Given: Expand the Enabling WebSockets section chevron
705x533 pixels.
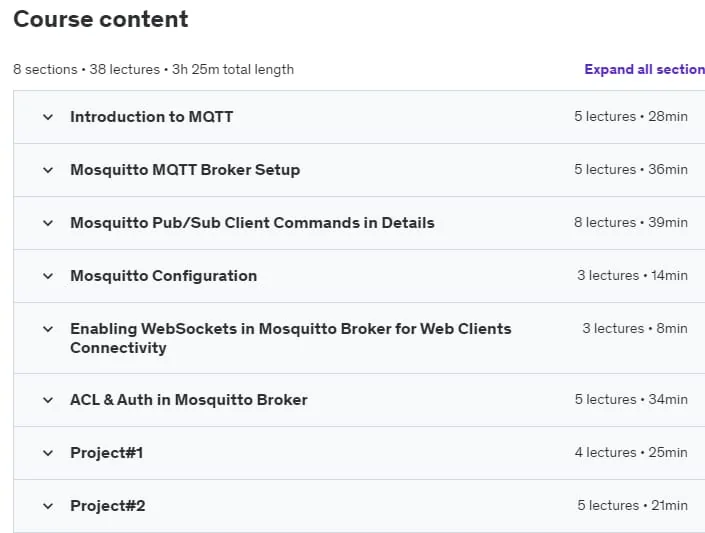Looking at the screenshot, I should tap(48, 330).
